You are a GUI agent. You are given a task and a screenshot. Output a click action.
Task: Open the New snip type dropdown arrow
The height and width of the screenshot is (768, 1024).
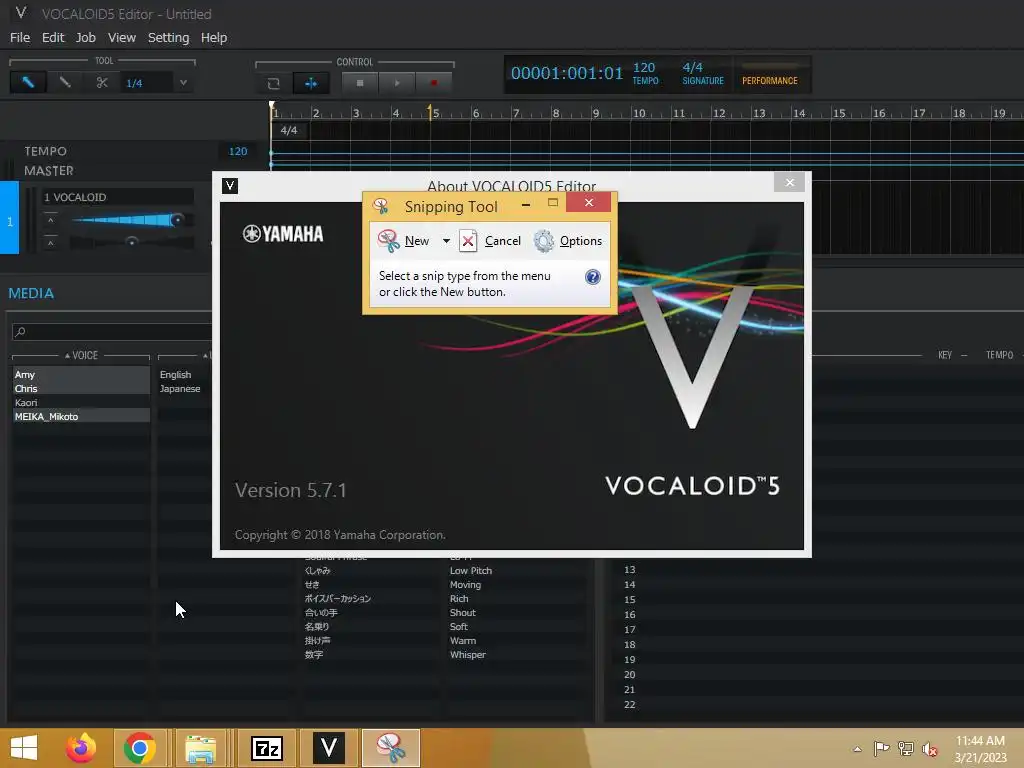[x=446, y=241]
